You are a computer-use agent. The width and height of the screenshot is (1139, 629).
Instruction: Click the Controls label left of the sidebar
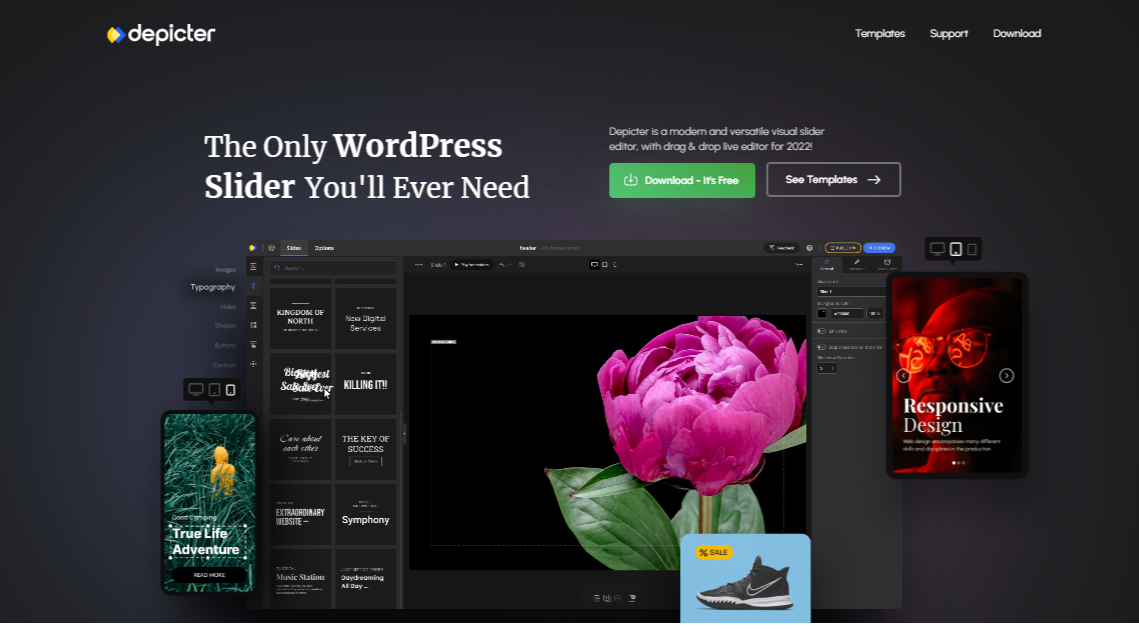tap(224, 365)
